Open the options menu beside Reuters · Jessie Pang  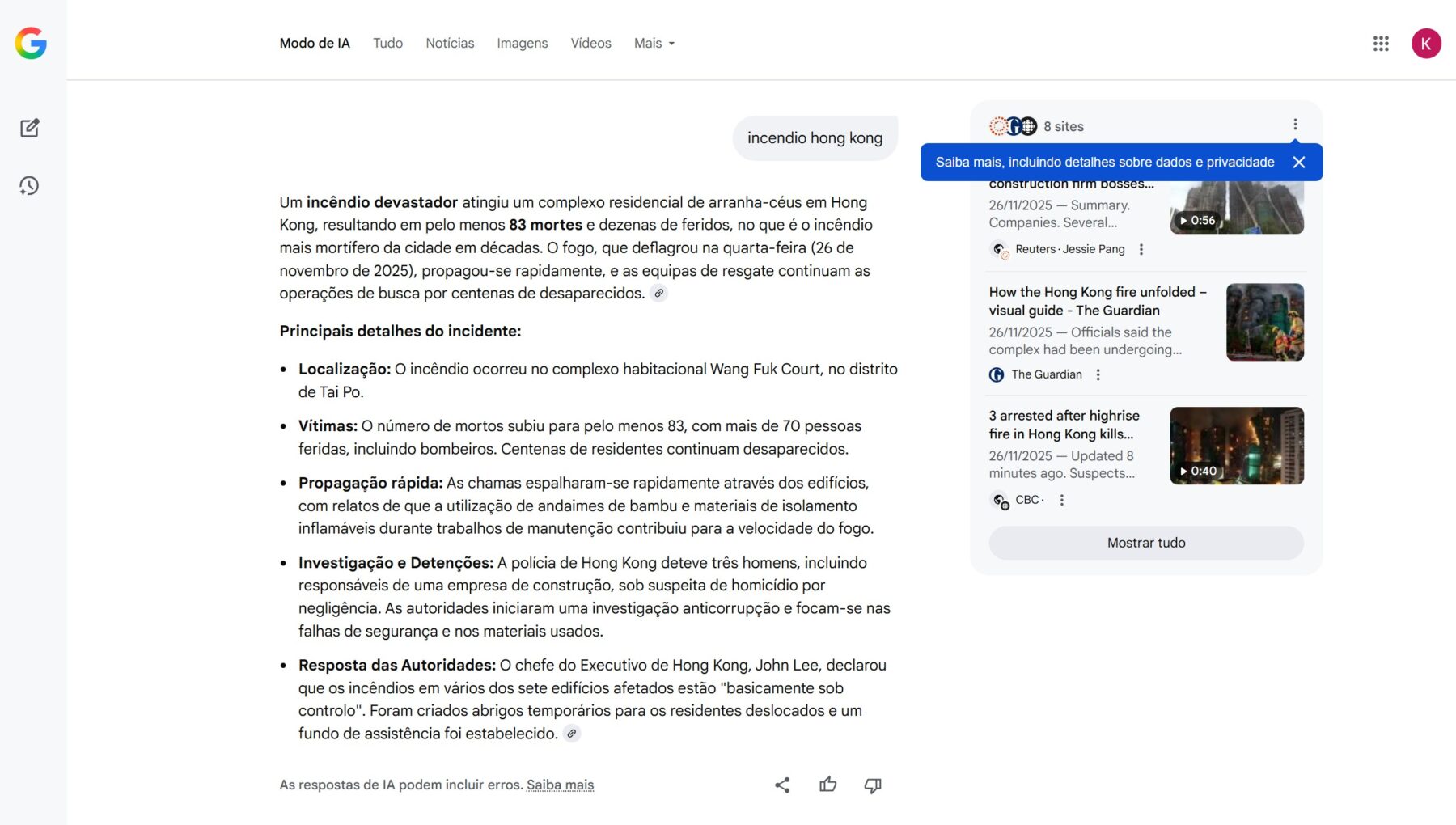(x=1141, y=249)
